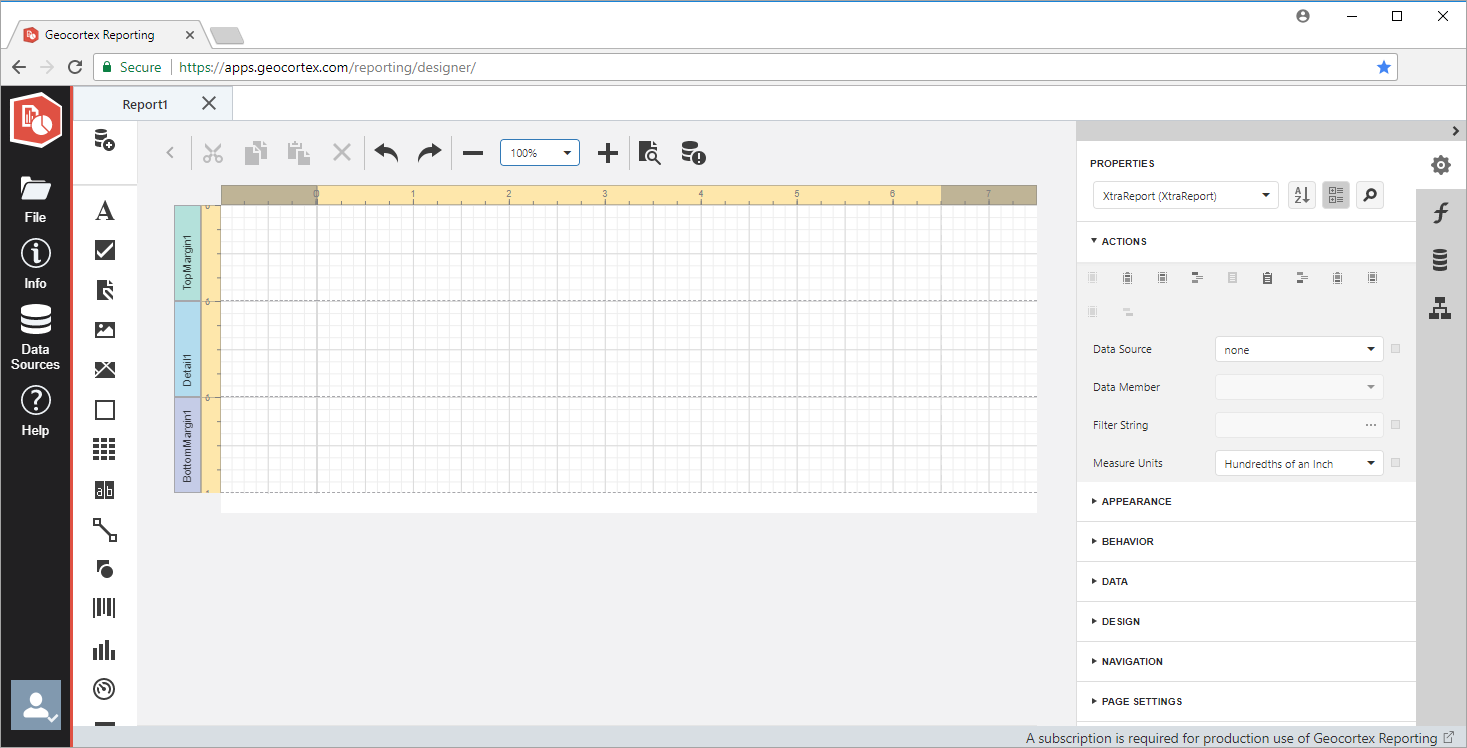Open the Expressions panel on the right edge
1467x748 pixels.
coord(1440,212)
